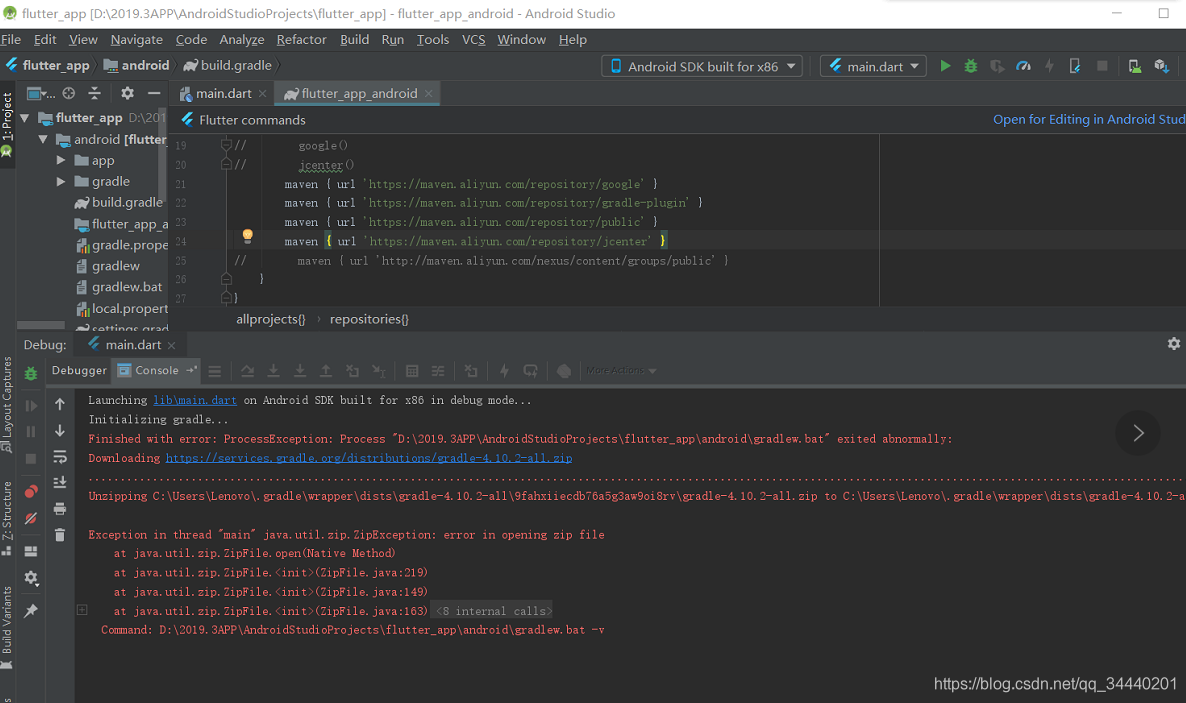The image size is (1186, 703).
Task: Open Debug panel settings gear at right
Action: [x=1173, y=344]
